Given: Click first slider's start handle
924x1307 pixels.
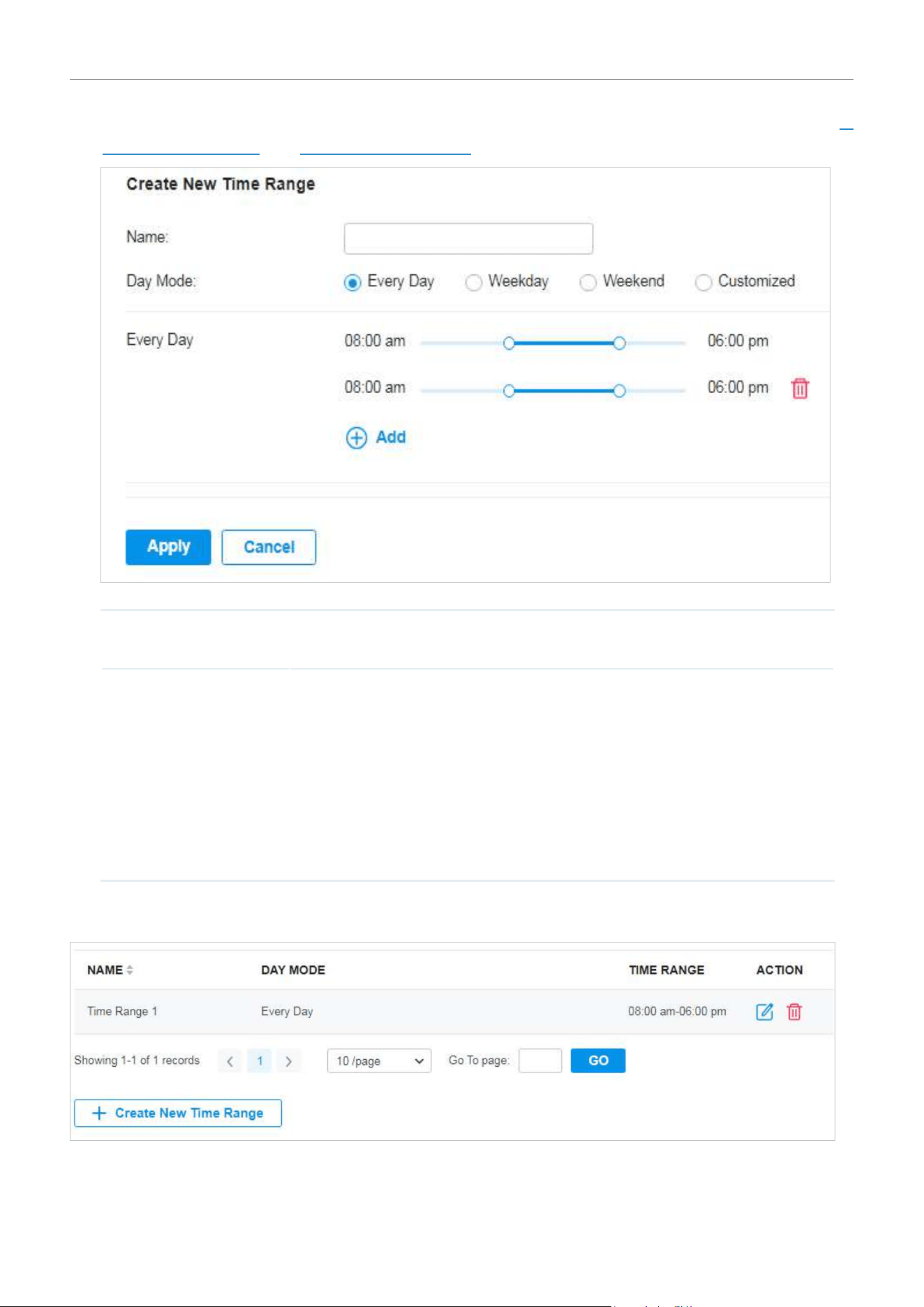Looking at the screenshot, I should tap(509, 343).
